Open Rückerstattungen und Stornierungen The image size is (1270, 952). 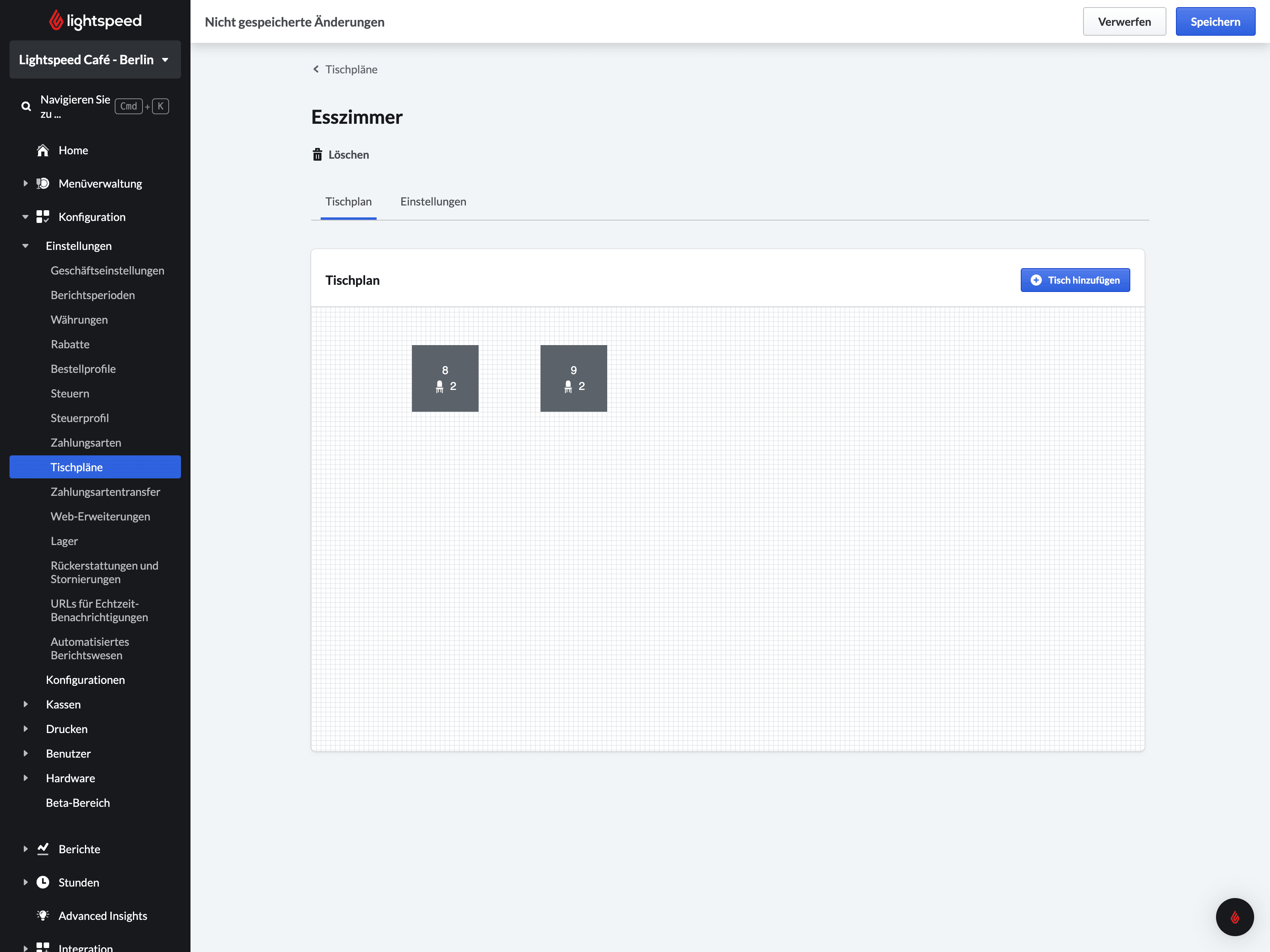(104, 572)
